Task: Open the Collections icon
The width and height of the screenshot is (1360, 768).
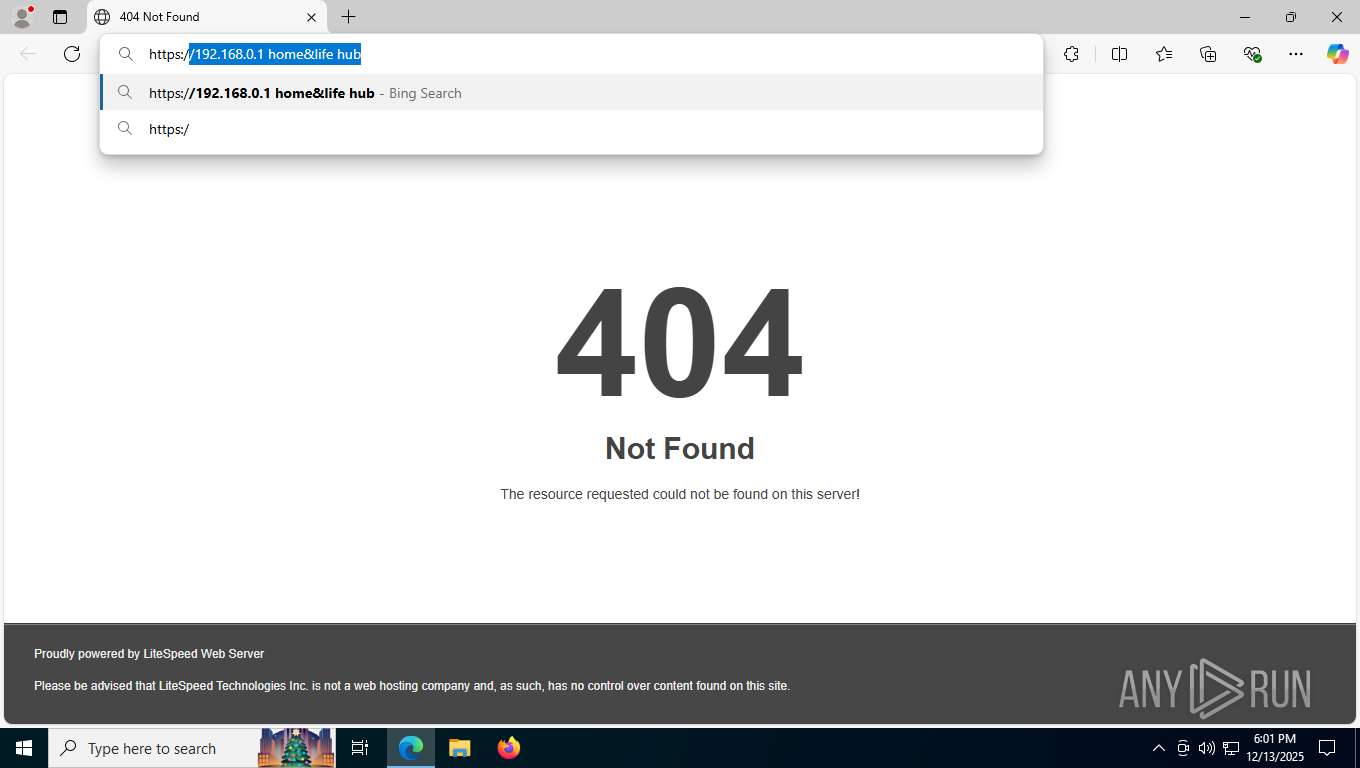Action: tap(1208, 54)
